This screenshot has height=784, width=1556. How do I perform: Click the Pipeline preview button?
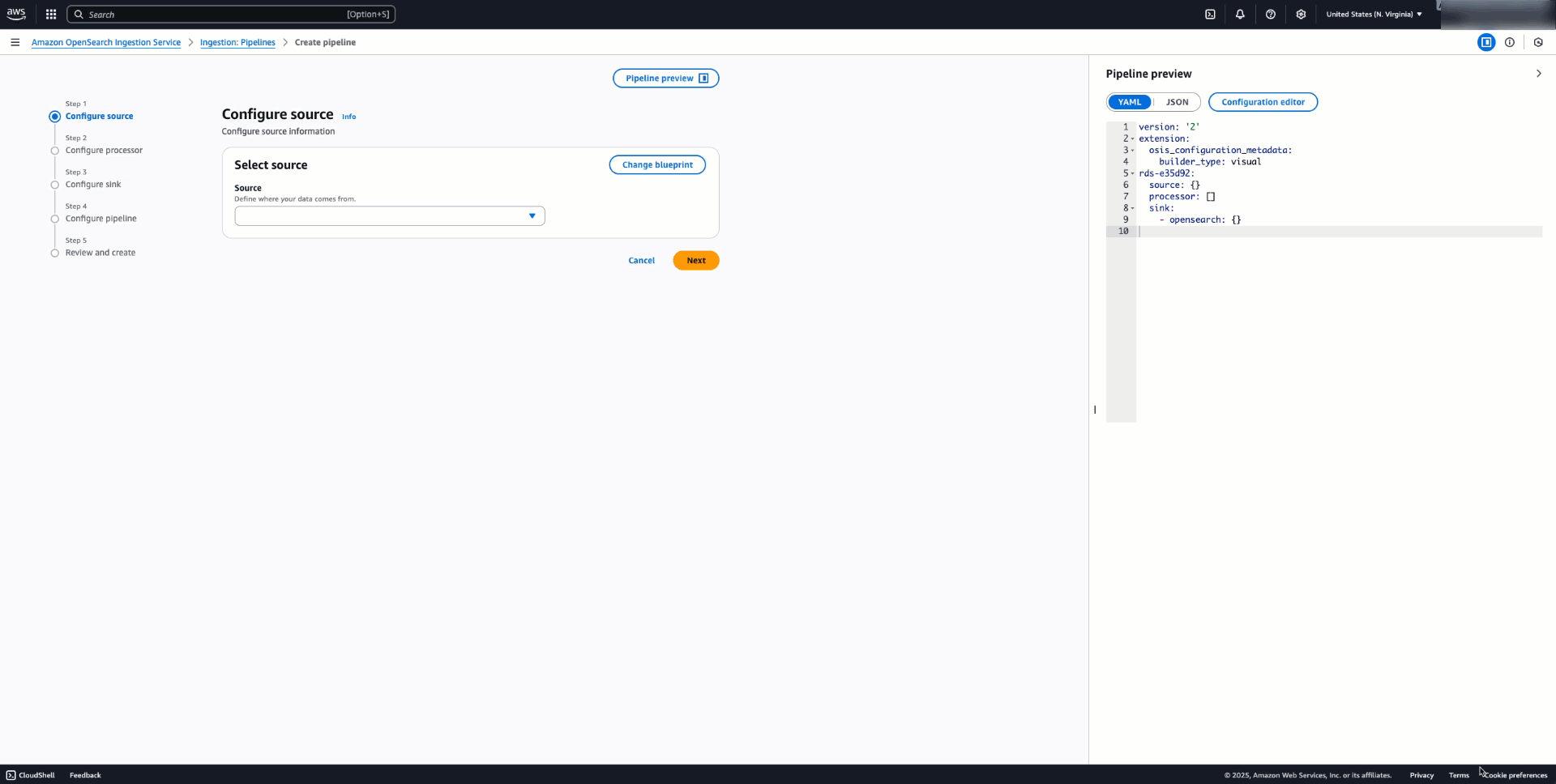click(666, 79)
